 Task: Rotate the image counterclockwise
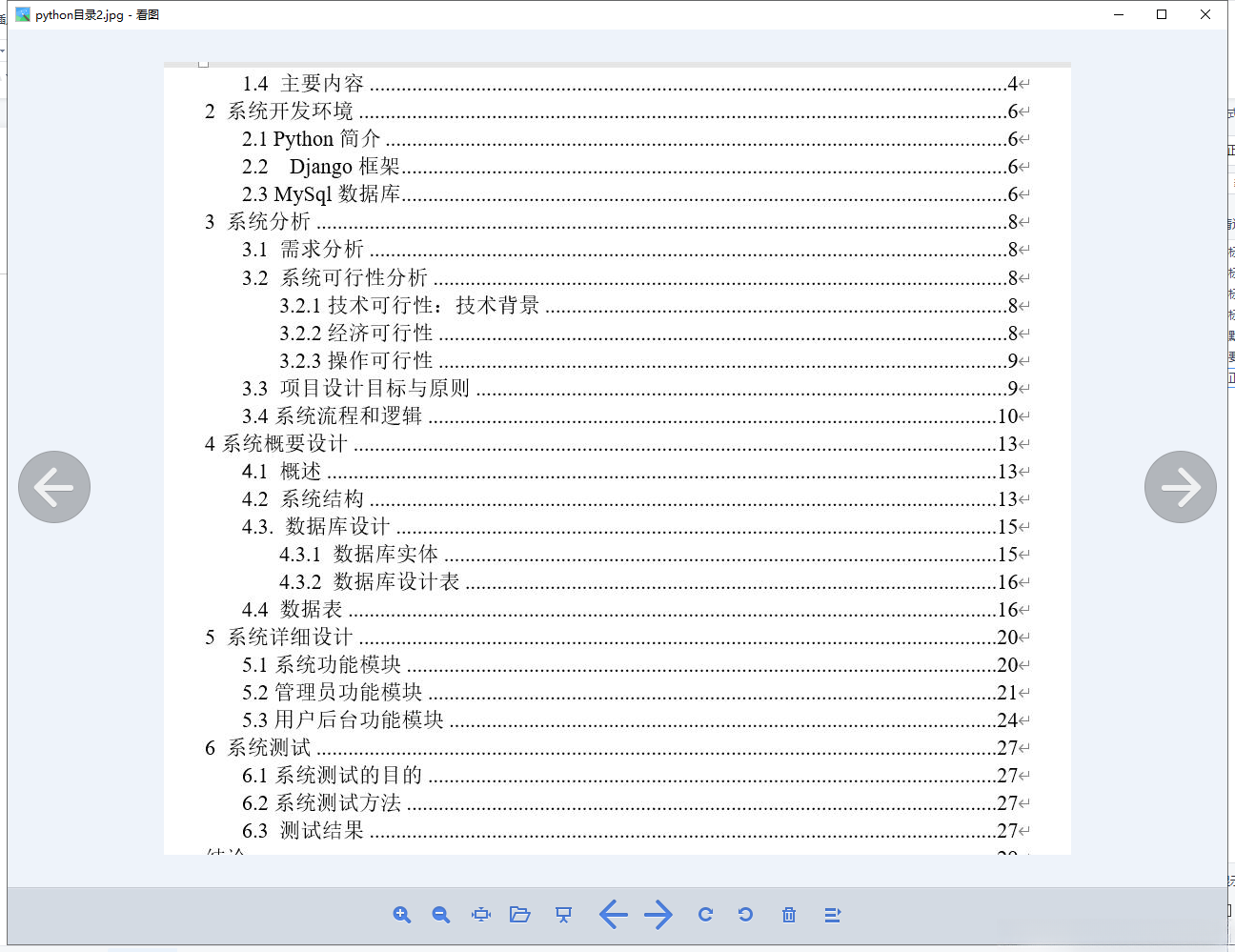[x=745, y=914]
